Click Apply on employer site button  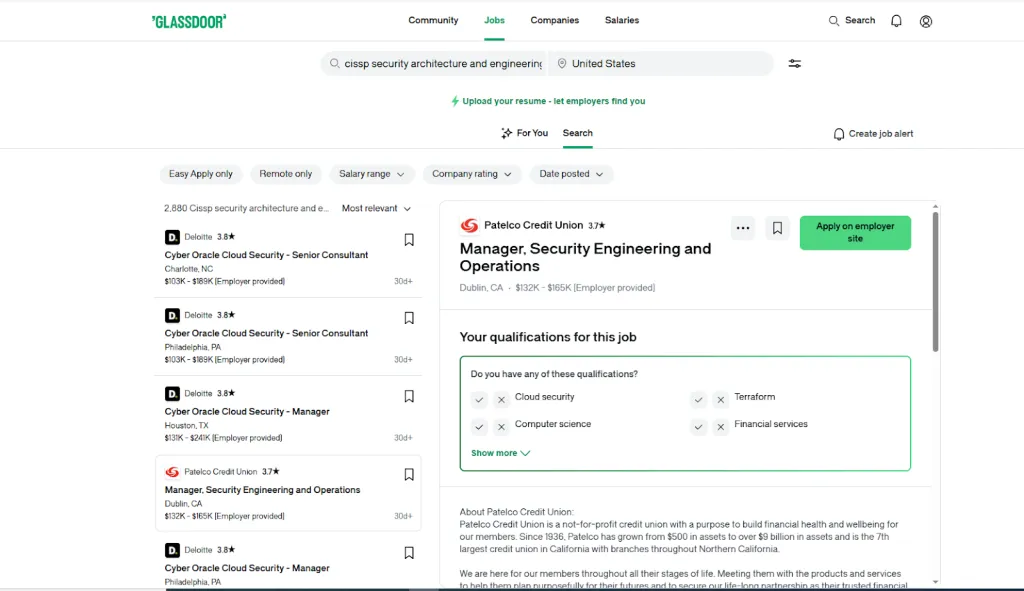855,233
